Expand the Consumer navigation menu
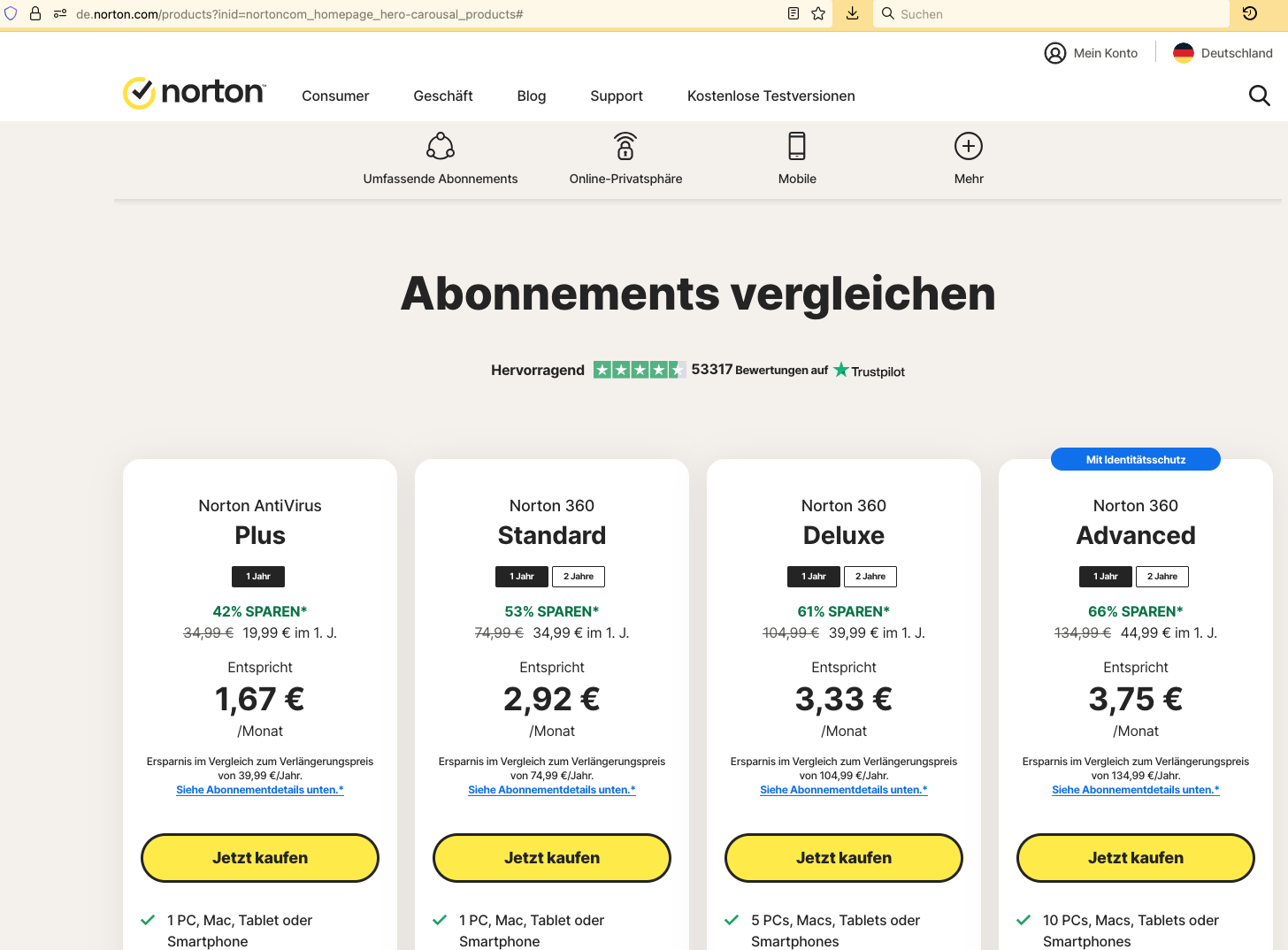This screenshot has width=1288, height=950. 335,96
